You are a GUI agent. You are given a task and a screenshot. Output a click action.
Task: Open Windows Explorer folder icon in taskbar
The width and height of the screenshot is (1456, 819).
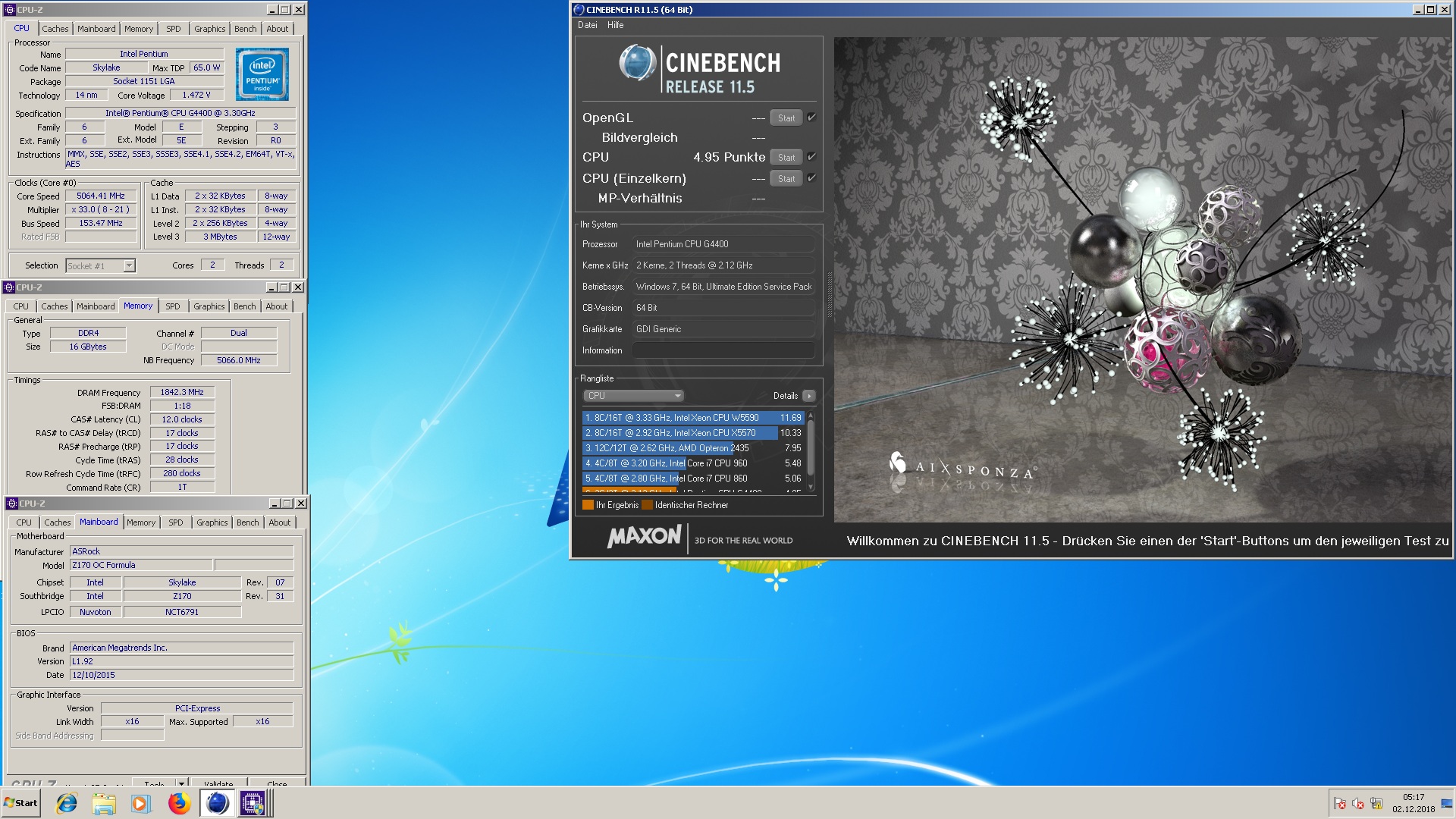point(104,803)
